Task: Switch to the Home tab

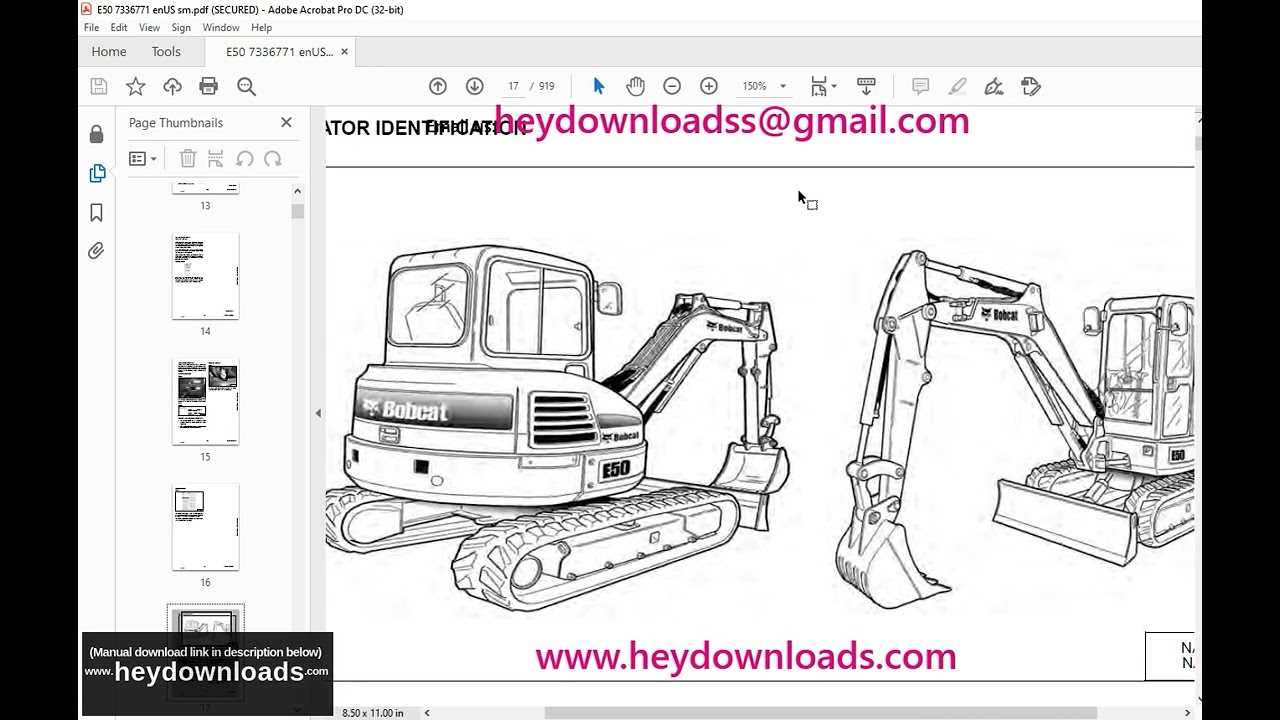Action: point(109,52)
